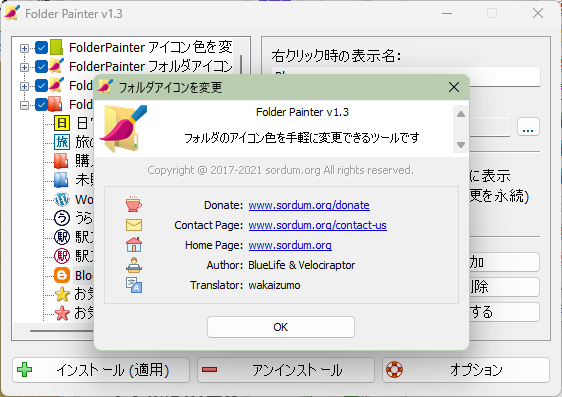This screenshot has height=397, width=562.
Task: Click the red minus uninstall icon
Action: point(209,369)
